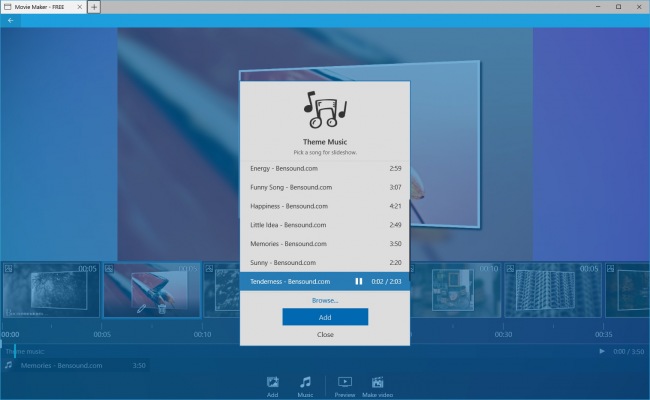Delete selected clip with trash icon
This screenshot has height=400, width=650.
click(162, 308)
